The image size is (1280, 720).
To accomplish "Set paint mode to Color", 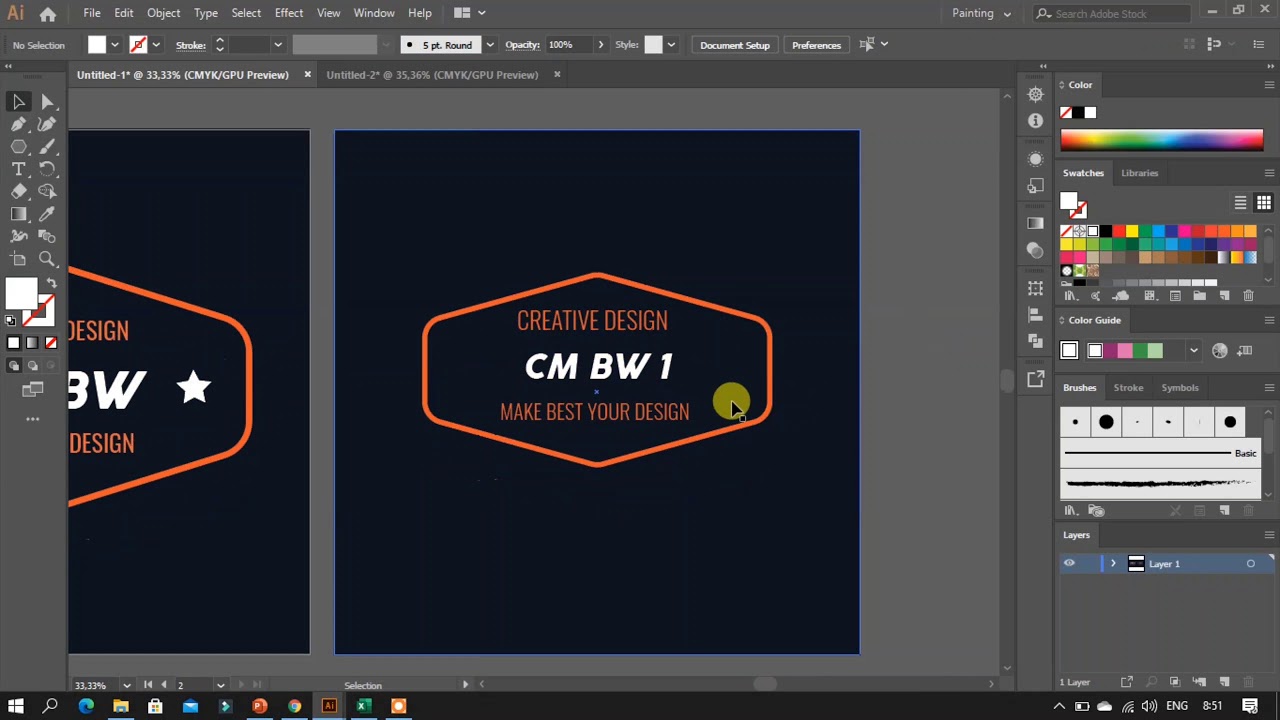I will click(x=14, y=343).
